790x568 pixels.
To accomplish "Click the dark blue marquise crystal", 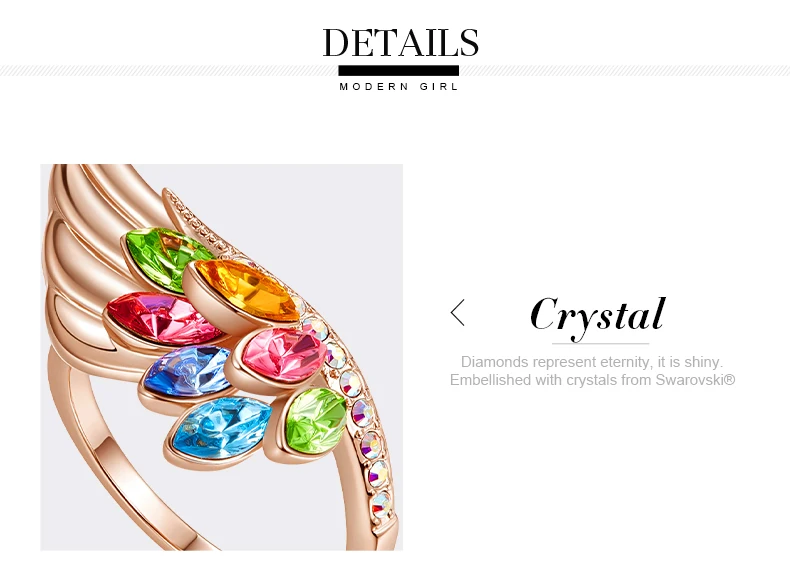I will 187,370.
